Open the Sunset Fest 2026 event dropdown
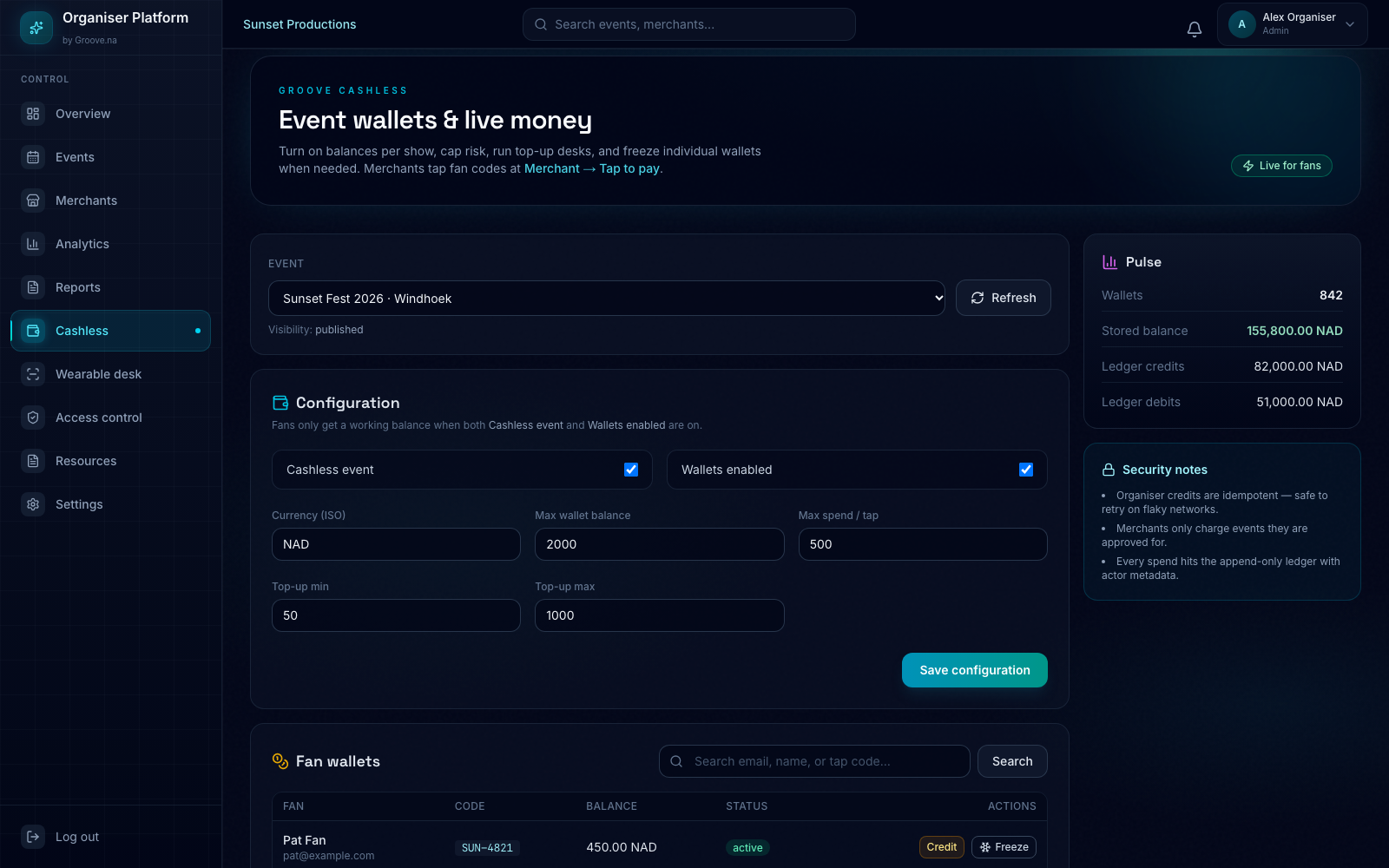The width and height of the screenshot is (1389, 868). [607, 299]
